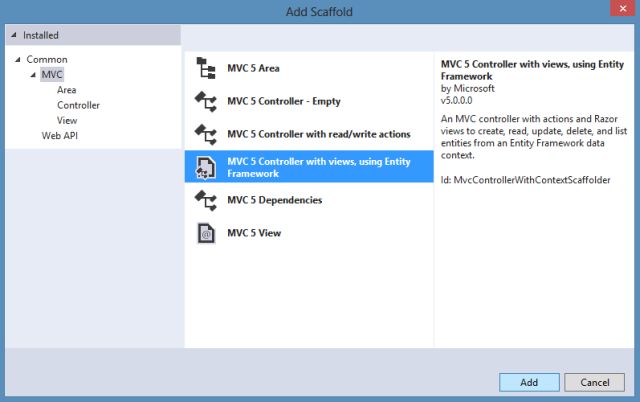Click the MVC 5 Controller - Empty icon
Screen dimensions: 640x402
point(206,101)
